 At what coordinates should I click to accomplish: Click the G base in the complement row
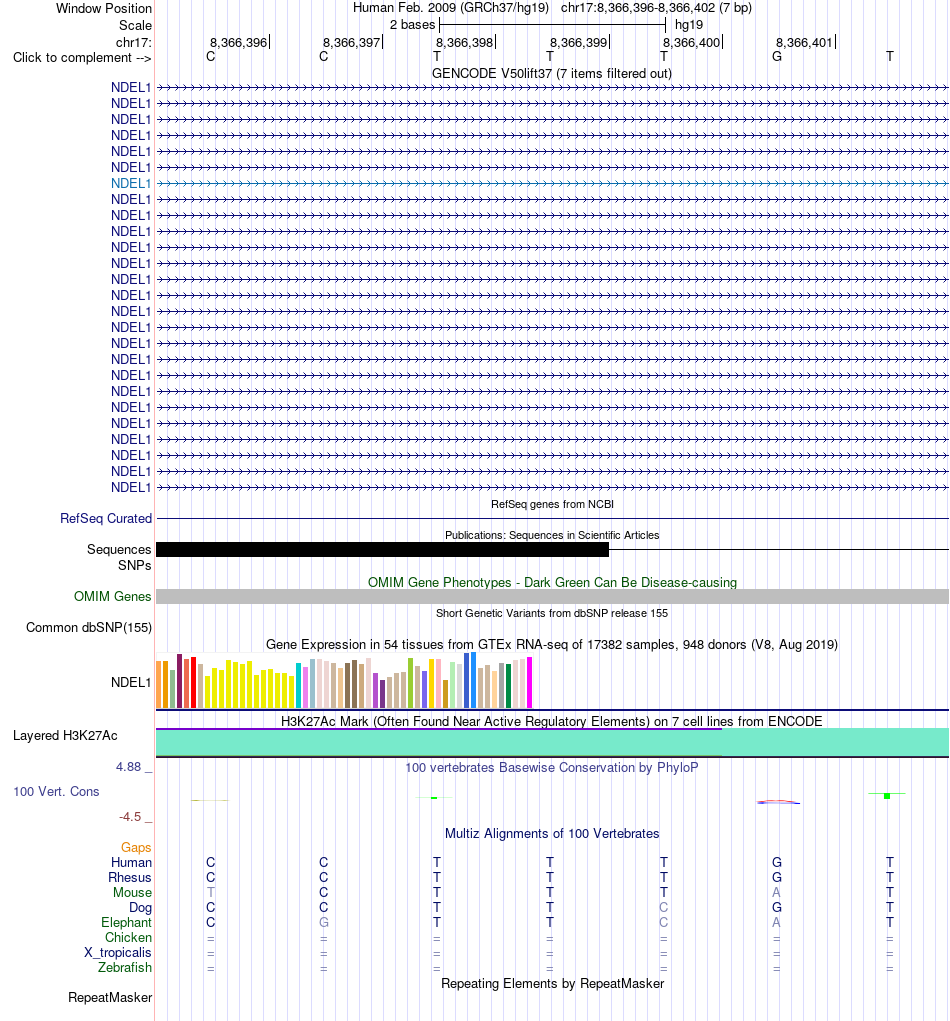click(777, 57)
